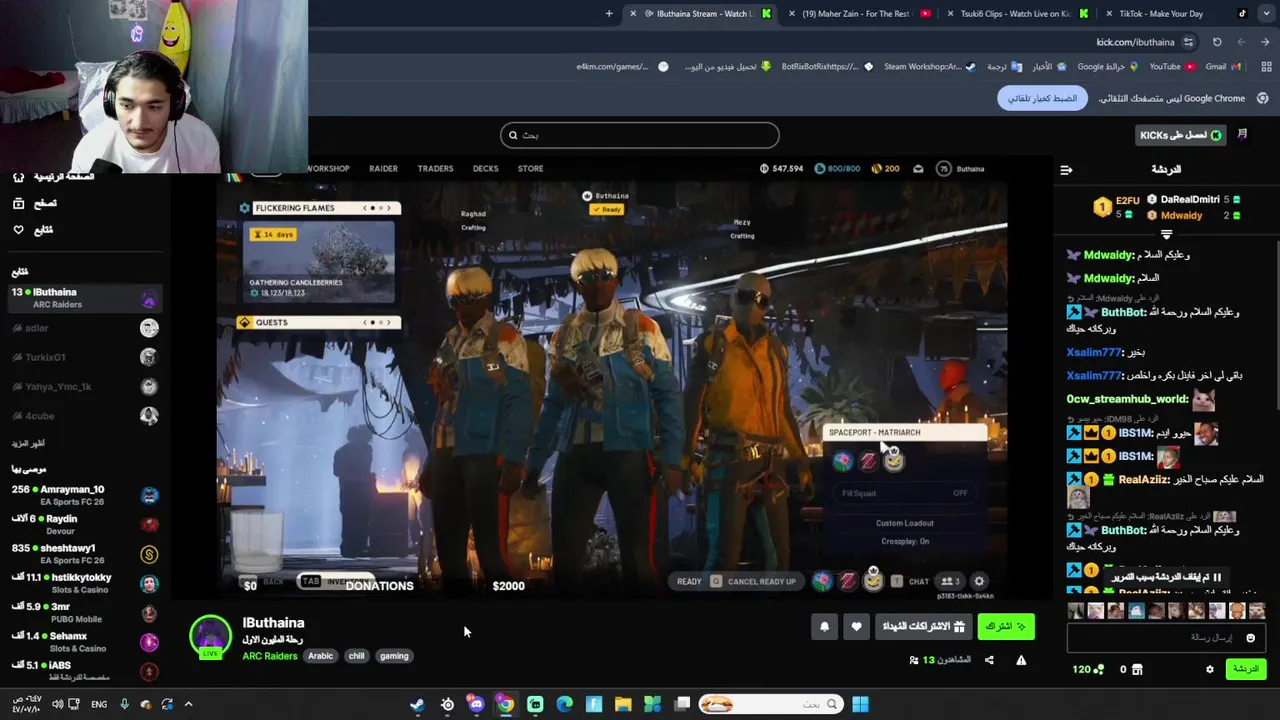
Task: Open Amrayman_10 recommended channel
Action: [84, 495]
